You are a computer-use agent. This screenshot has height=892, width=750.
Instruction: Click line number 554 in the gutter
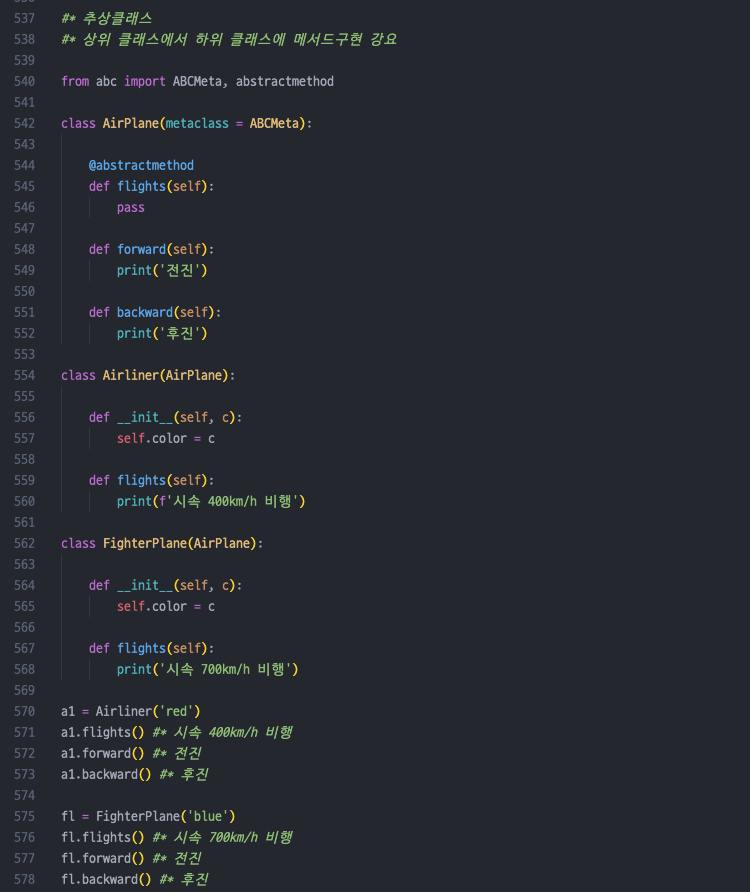click(x=24, y=376)
